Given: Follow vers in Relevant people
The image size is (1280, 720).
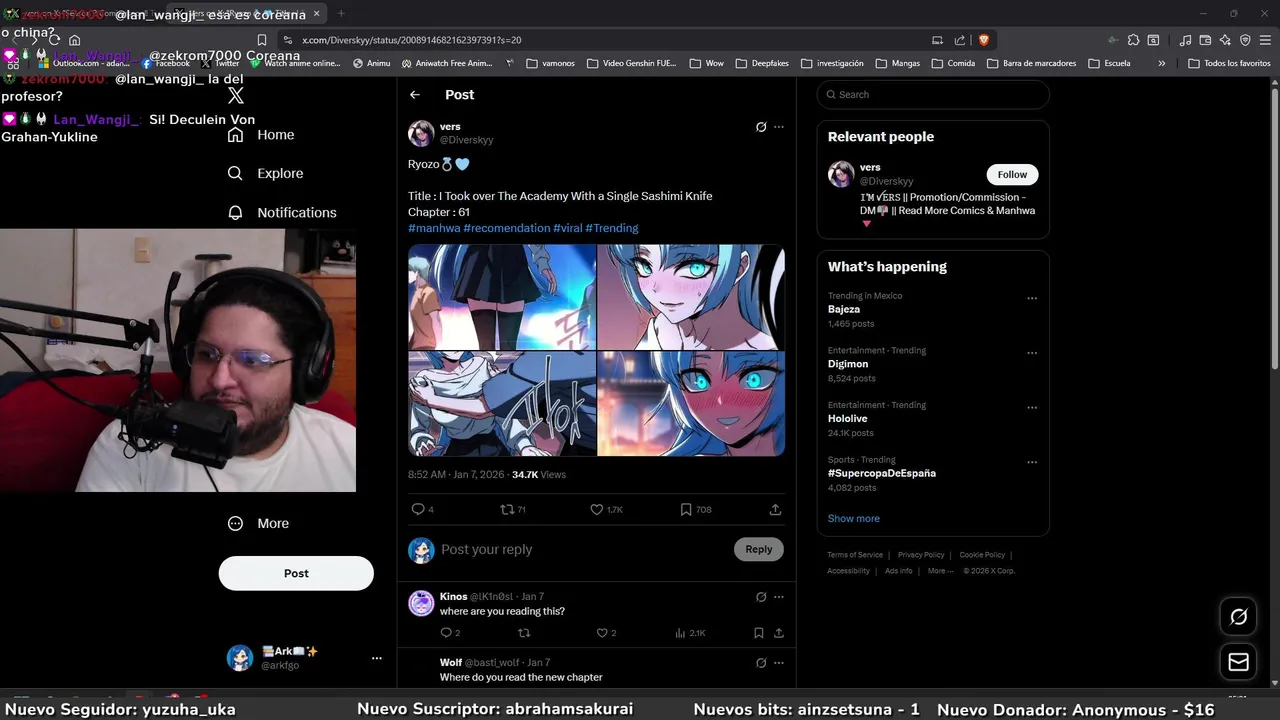Looking at the screenshot, I should coord(1012,174).
